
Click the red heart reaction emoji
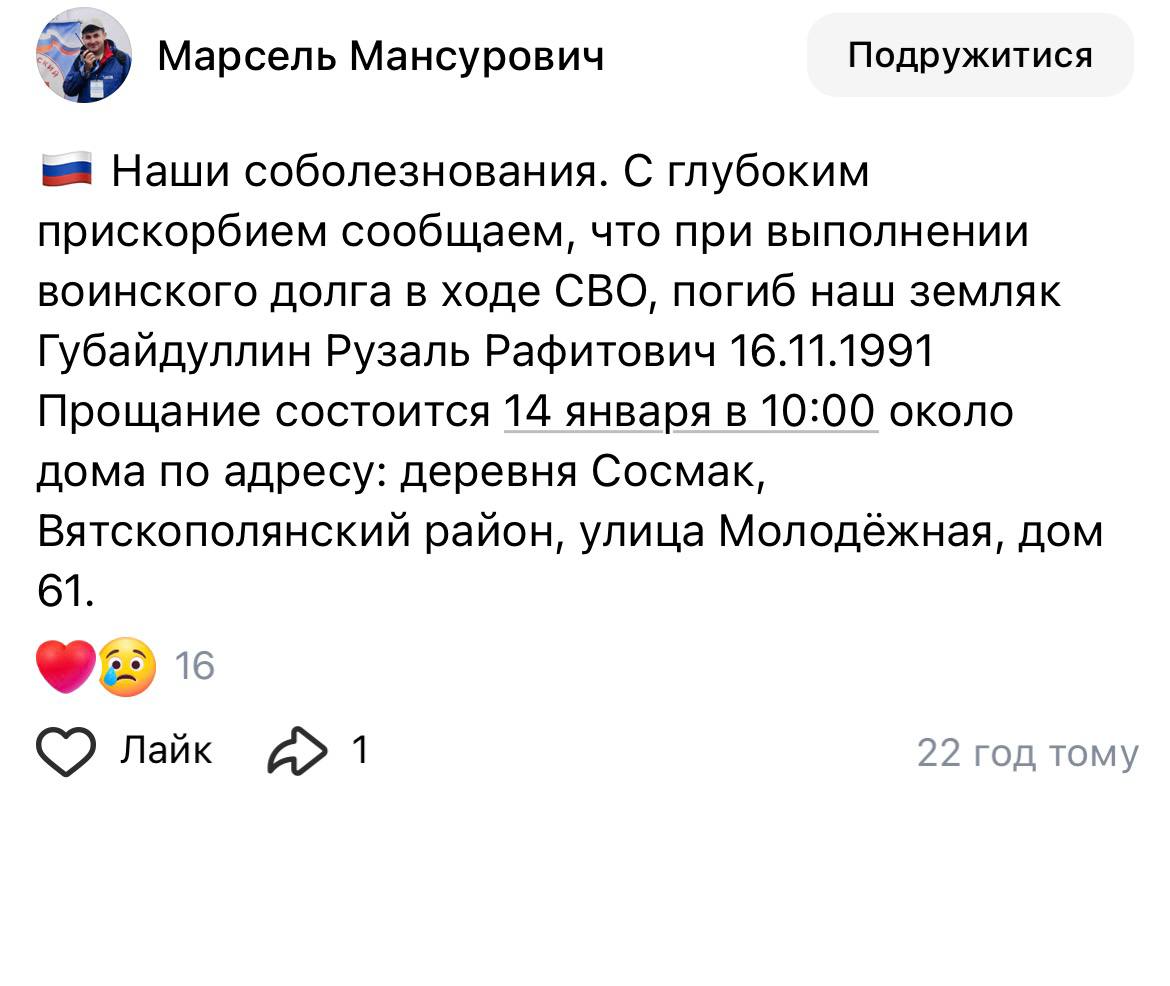(x=65, y=667)
